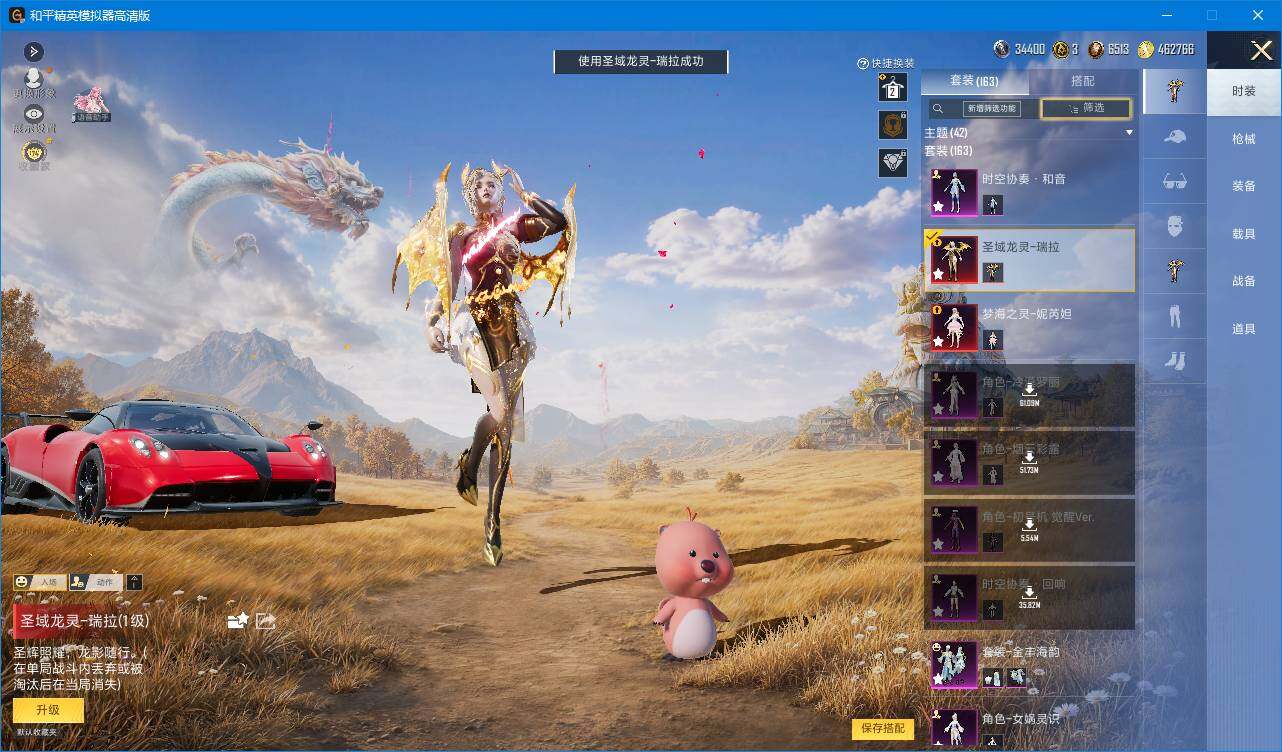
Task: Expand the up-arrow button beside 动作
Action: point(135,582)
